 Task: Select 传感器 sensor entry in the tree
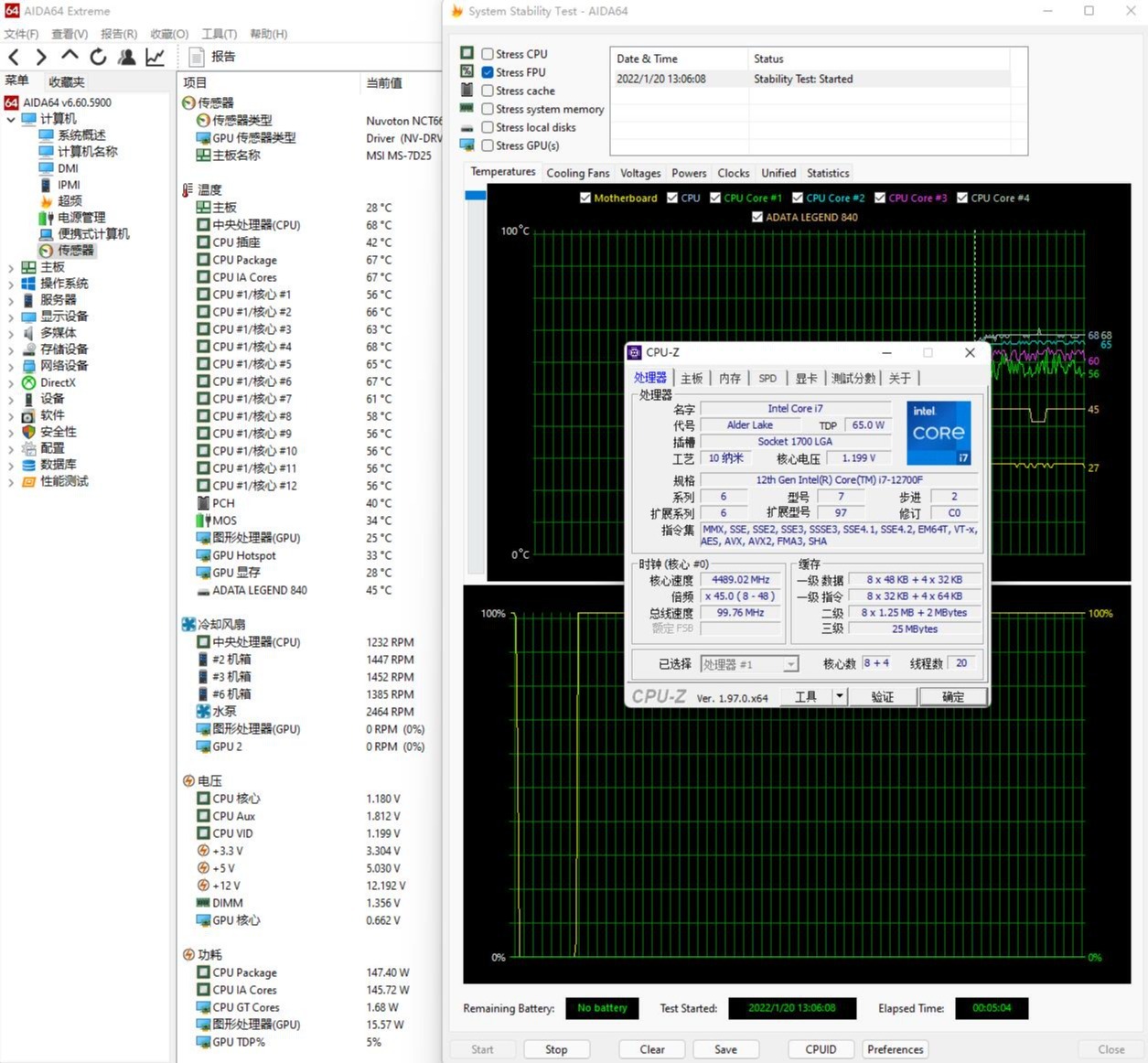click(75, 251)
